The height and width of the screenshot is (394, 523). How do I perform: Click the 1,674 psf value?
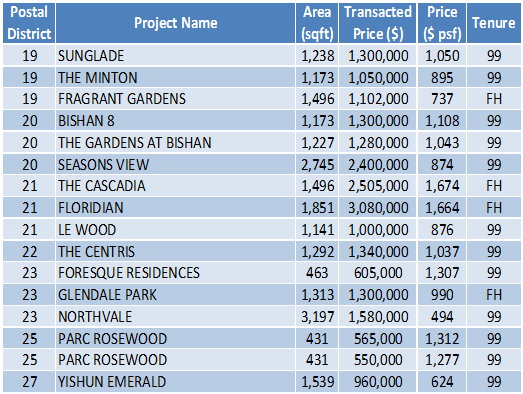[442, 186]
